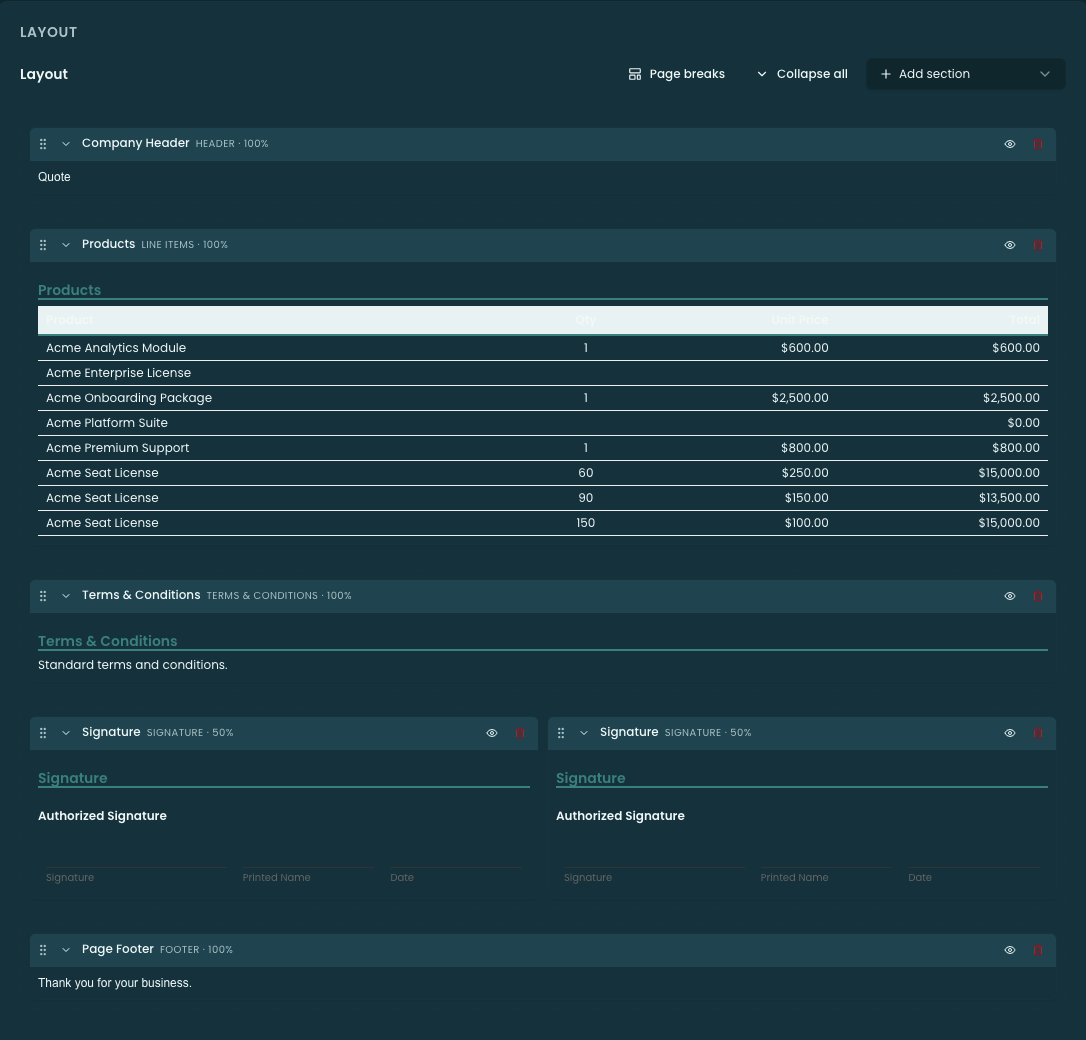Viewport: 1086px width, 1040px height.
Task: Click the Page Footer title
Action: (118, 949)
